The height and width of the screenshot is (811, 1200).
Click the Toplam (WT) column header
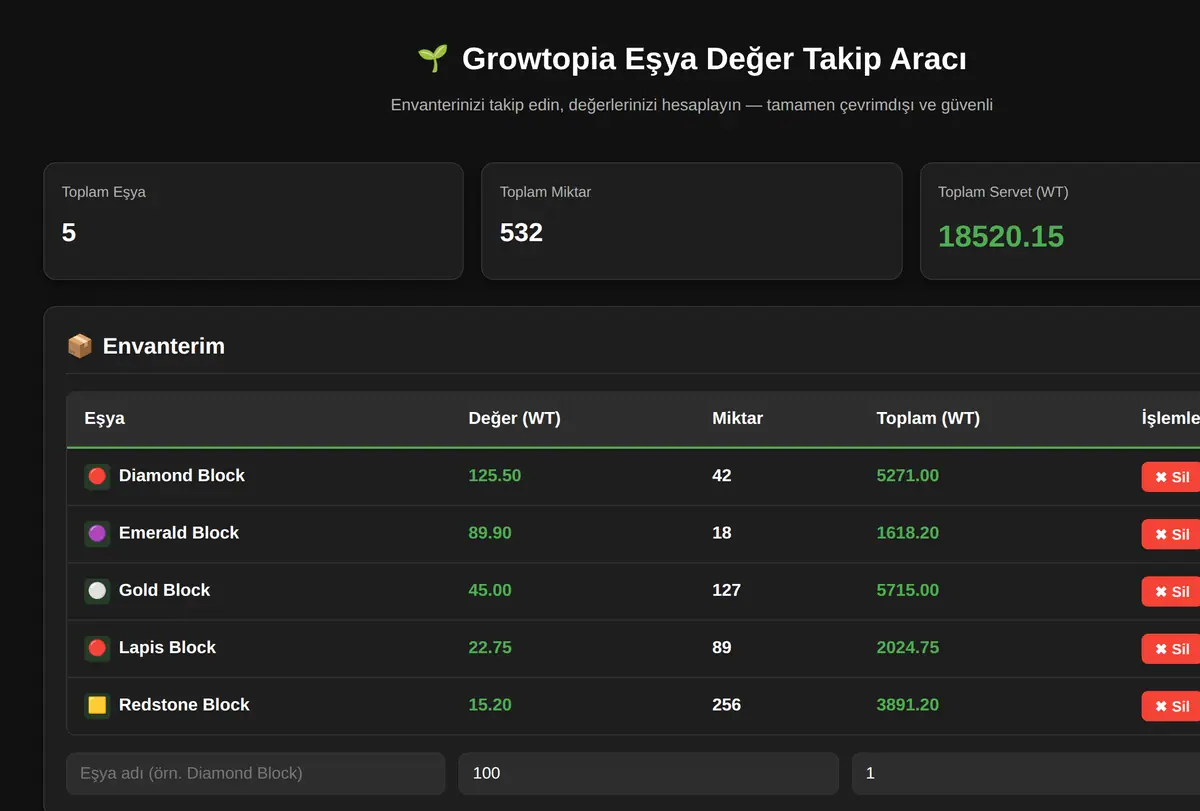[928, 418]
